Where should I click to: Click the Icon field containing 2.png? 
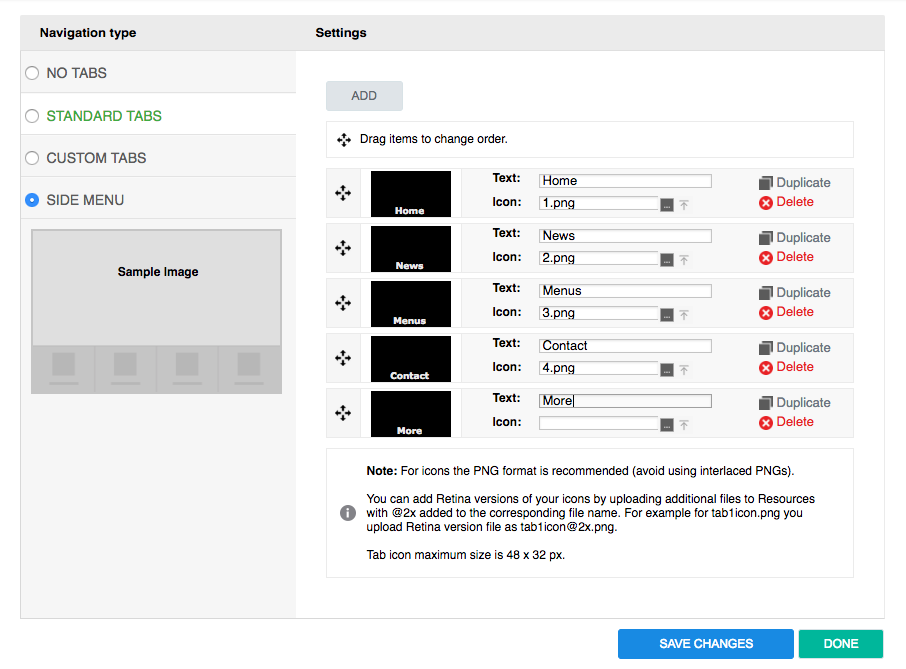click(x=599, y=258)
